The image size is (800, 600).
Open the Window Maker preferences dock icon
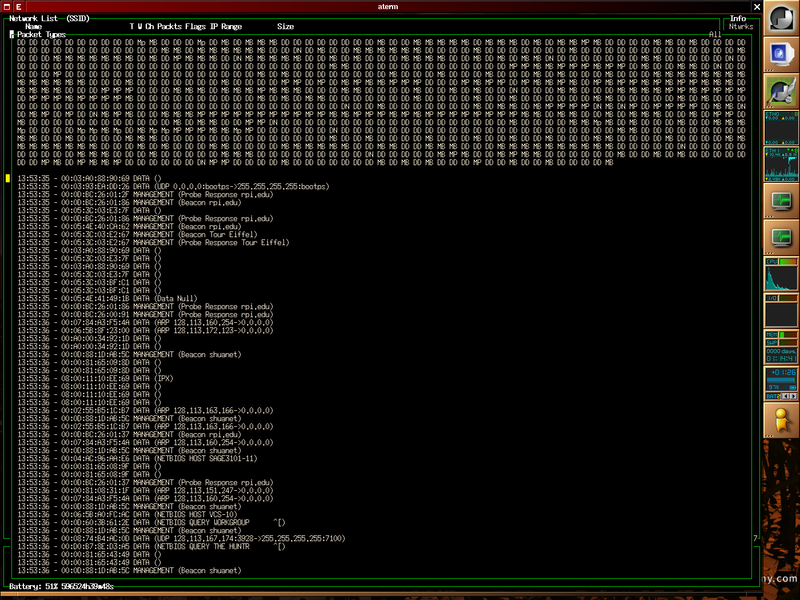[781, 91]
